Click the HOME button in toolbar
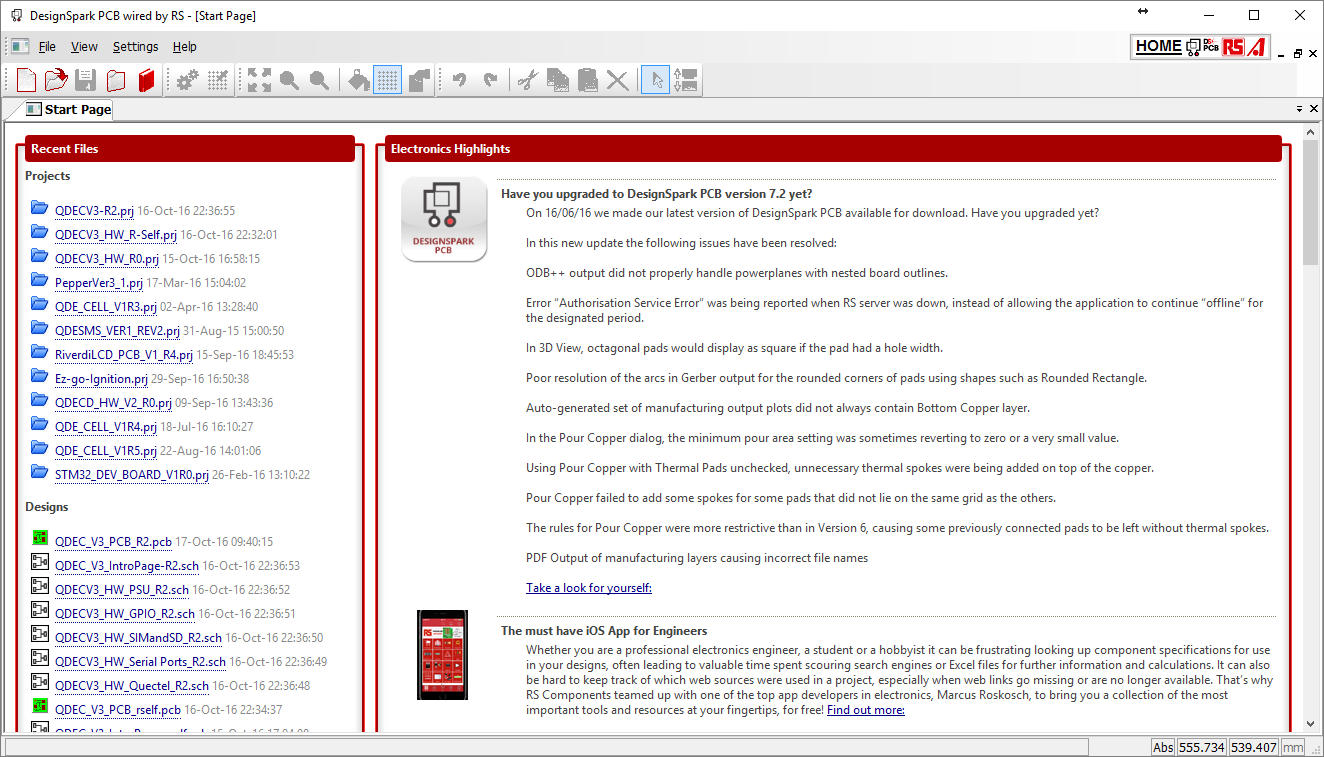The image size is (1324, 757). [x=1158, y=46]
